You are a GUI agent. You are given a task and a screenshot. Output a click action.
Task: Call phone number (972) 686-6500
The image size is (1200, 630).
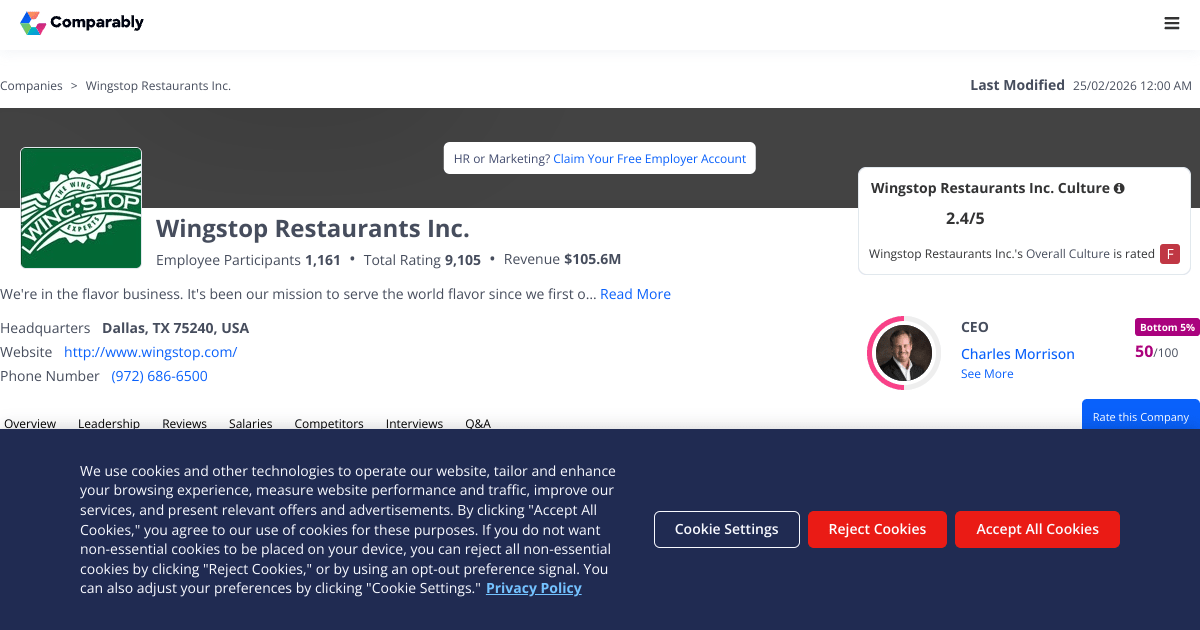tap(159, 376)
